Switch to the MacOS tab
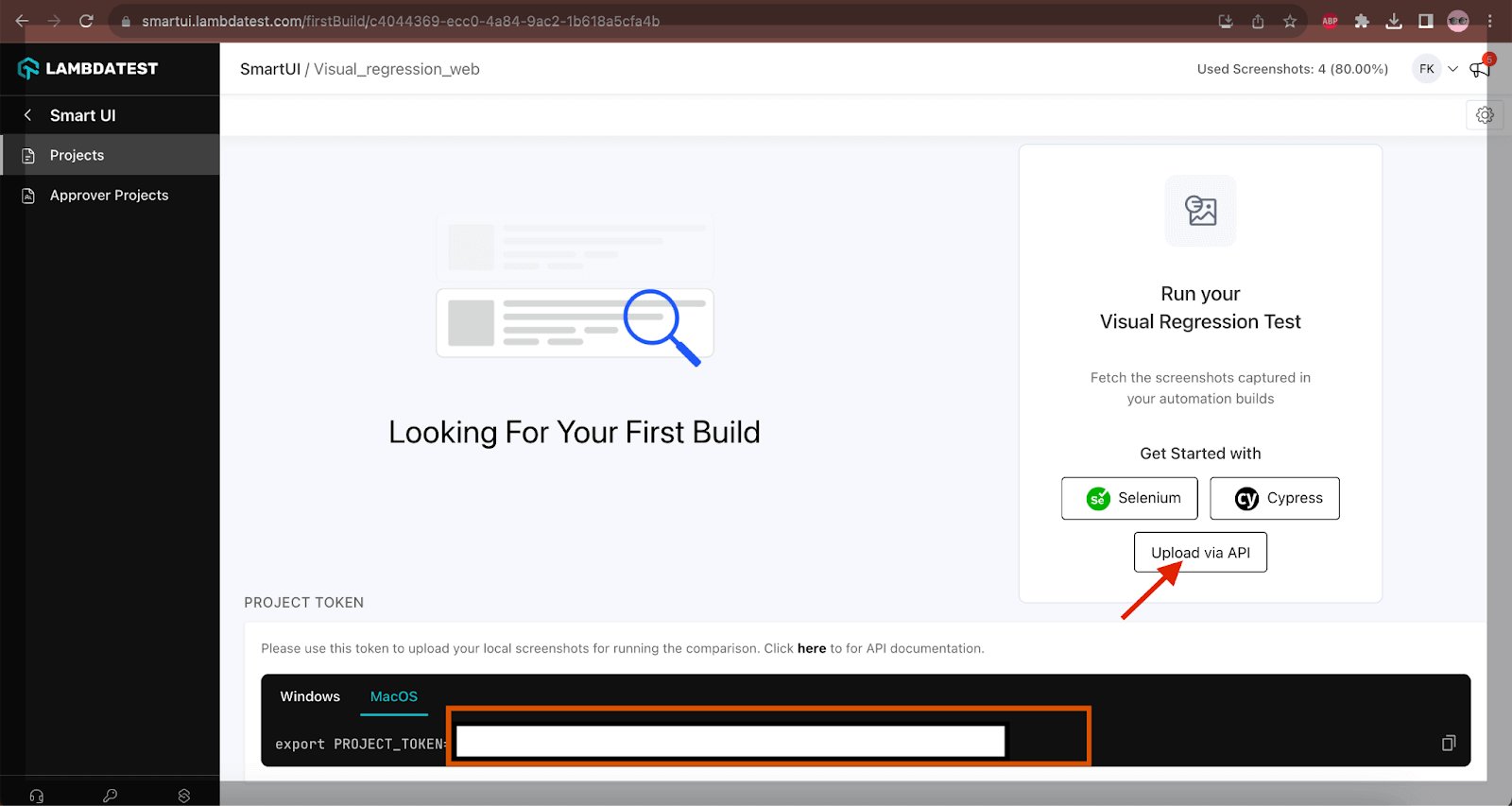1512x806 pixels. pos(394,696)
